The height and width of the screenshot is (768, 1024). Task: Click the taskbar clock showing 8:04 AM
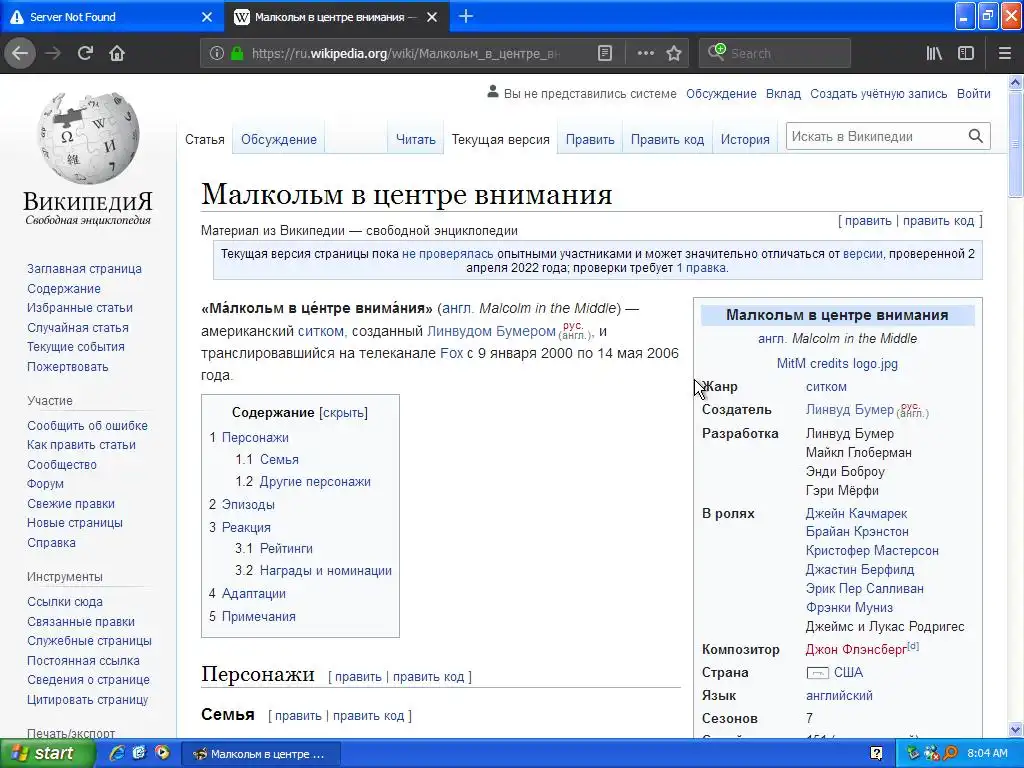987,753
